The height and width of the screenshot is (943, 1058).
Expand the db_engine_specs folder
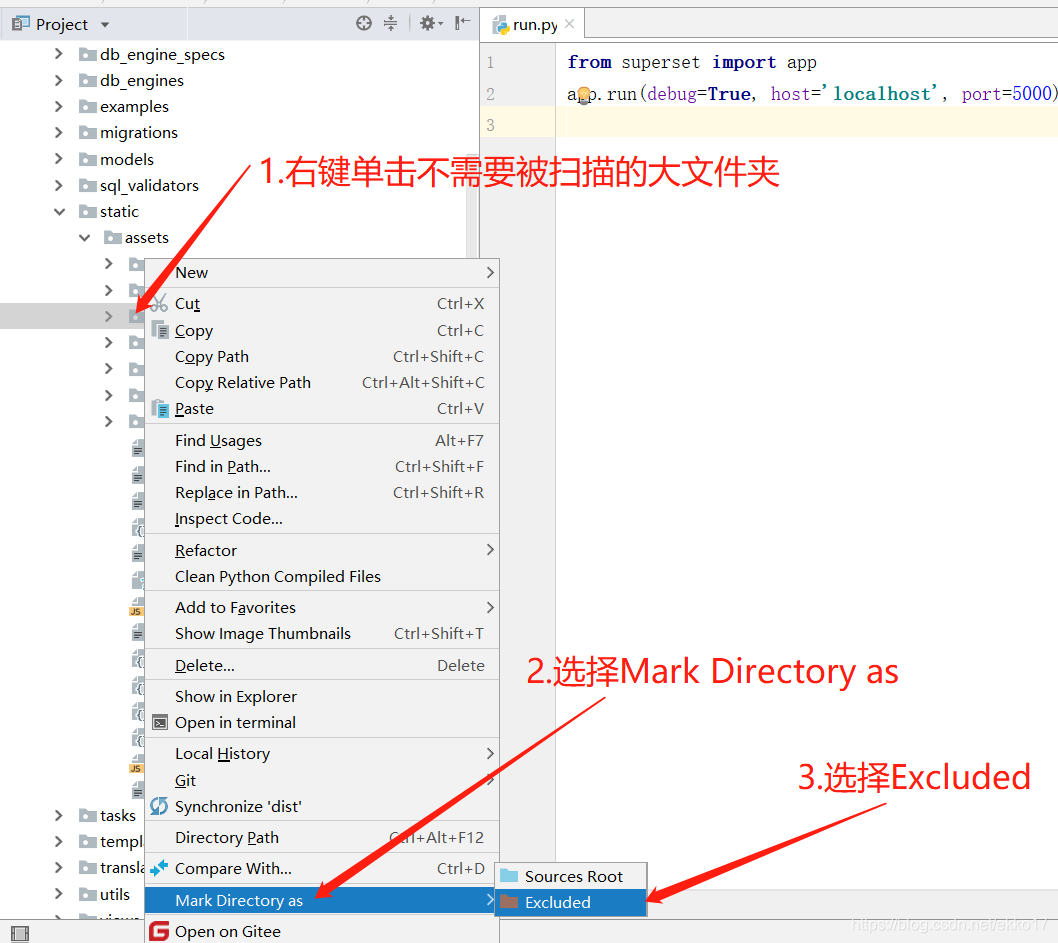point(59,54)
